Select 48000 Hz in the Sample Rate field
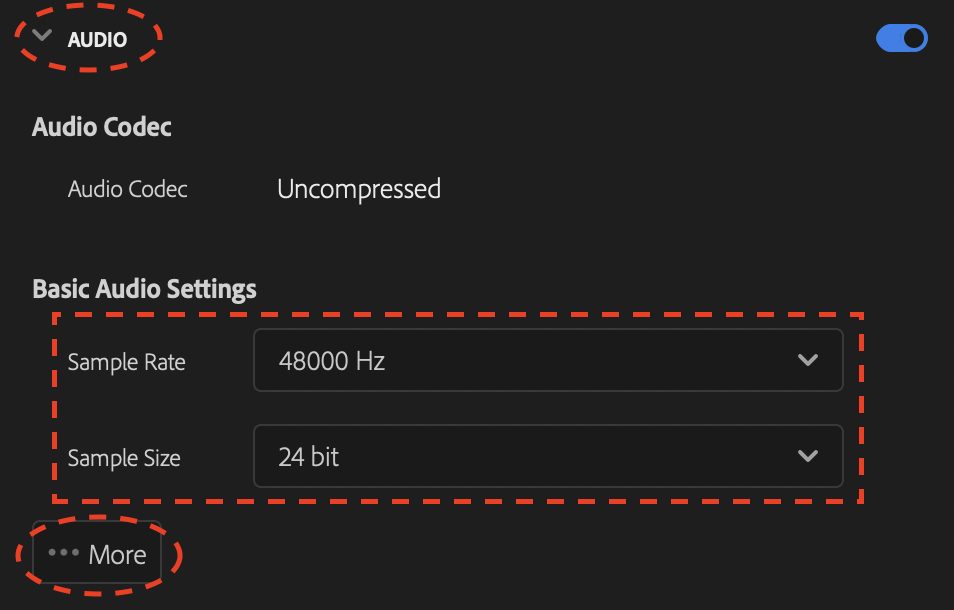Image resolution: width=954 pixels, height=610 pixels. (334, 360)
